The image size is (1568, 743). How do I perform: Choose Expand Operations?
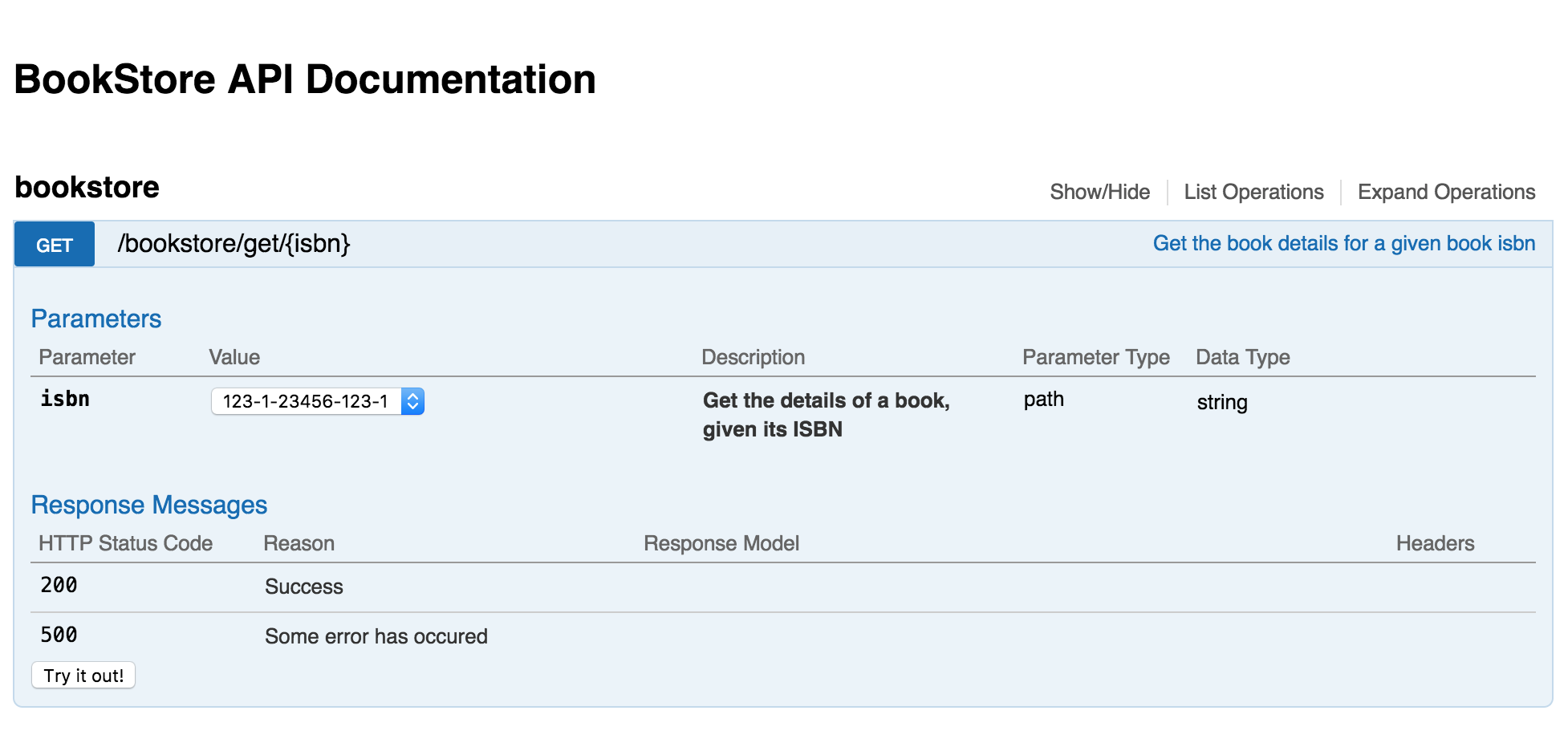coord(1446,192)
